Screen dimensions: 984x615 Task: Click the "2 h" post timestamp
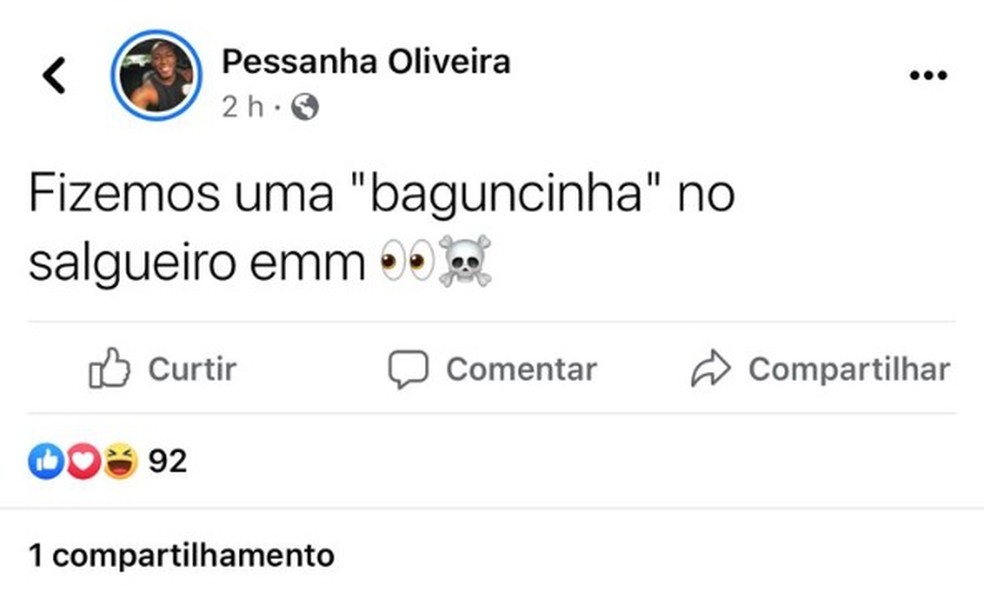coord(242,107)
